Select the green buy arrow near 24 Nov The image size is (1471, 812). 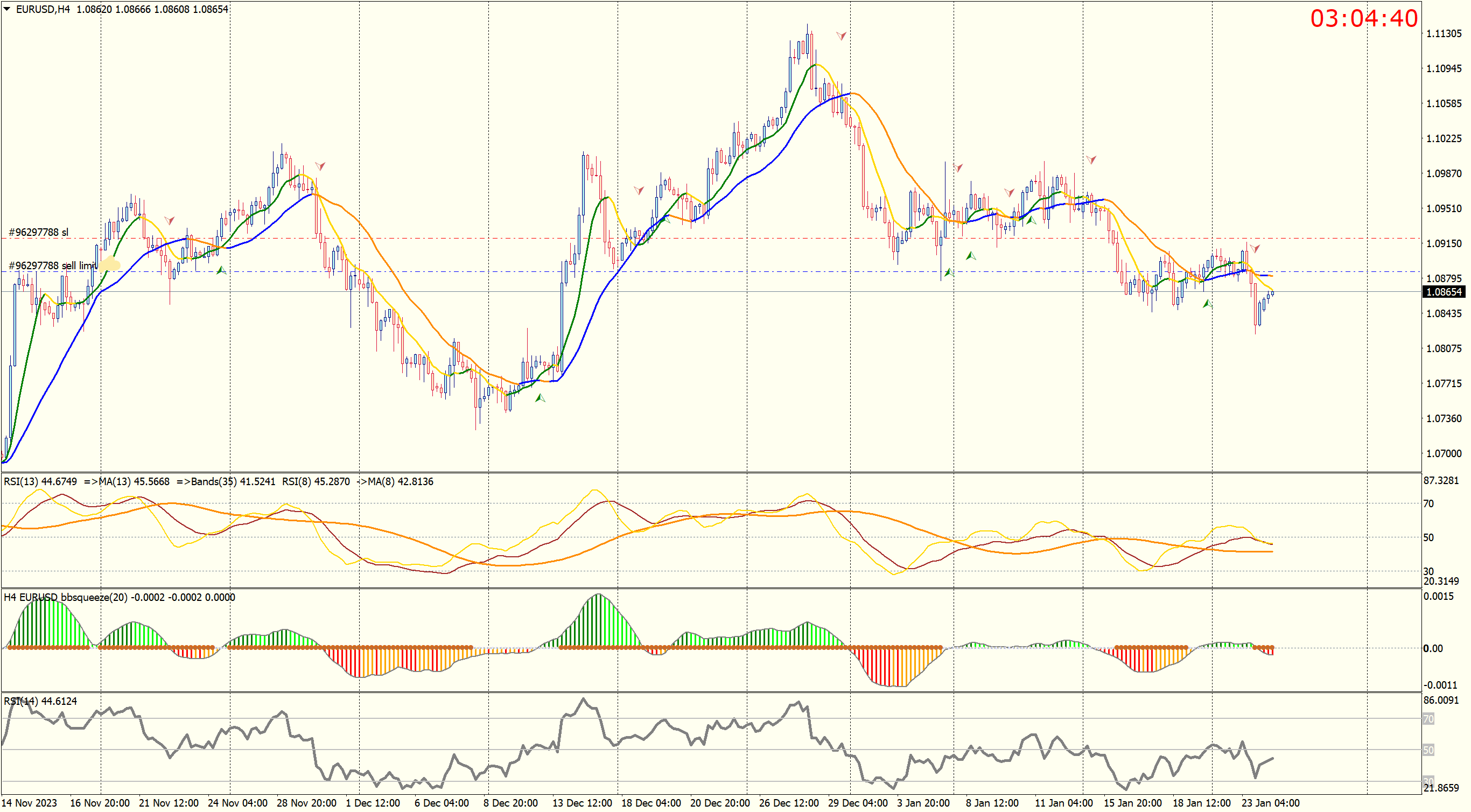pos(221,270)
